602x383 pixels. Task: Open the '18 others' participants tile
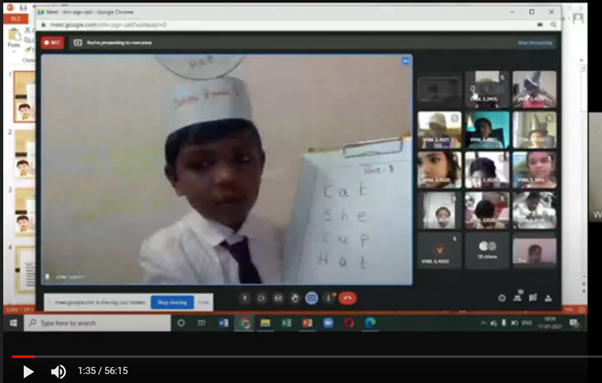point(487,250)
